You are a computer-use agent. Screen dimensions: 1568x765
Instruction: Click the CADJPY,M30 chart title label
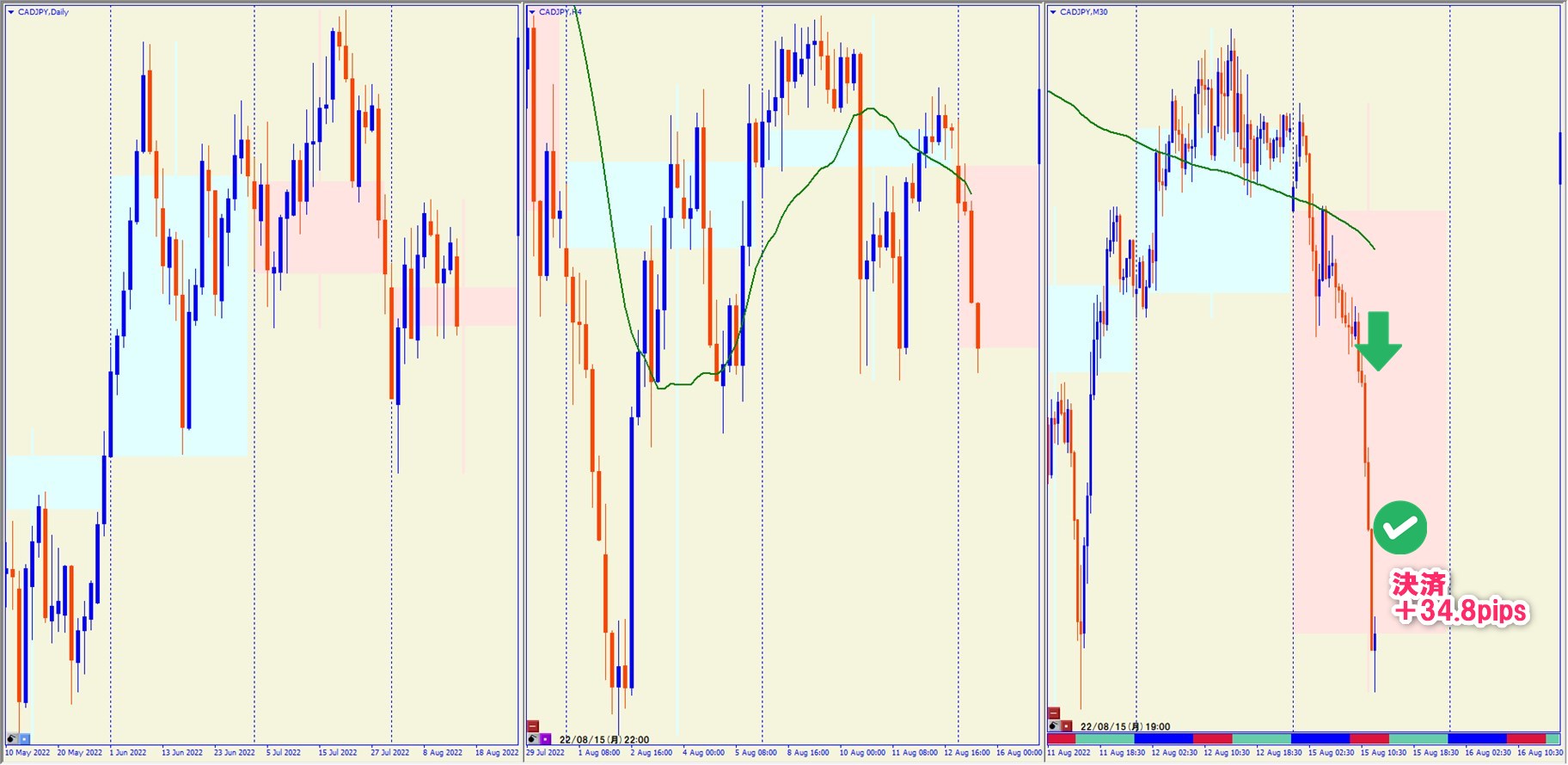pos(1083,12)
